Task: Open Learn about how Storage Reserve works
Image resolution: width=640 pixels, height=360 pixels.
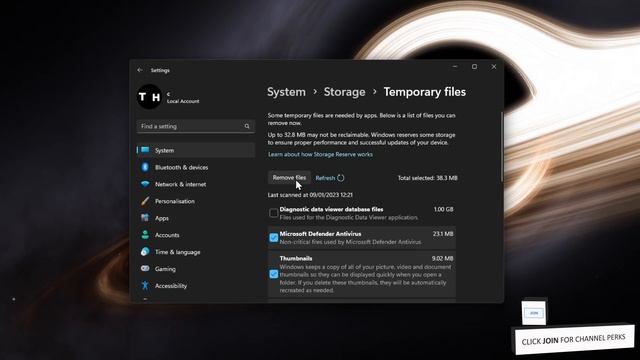Action: point(320,154)
